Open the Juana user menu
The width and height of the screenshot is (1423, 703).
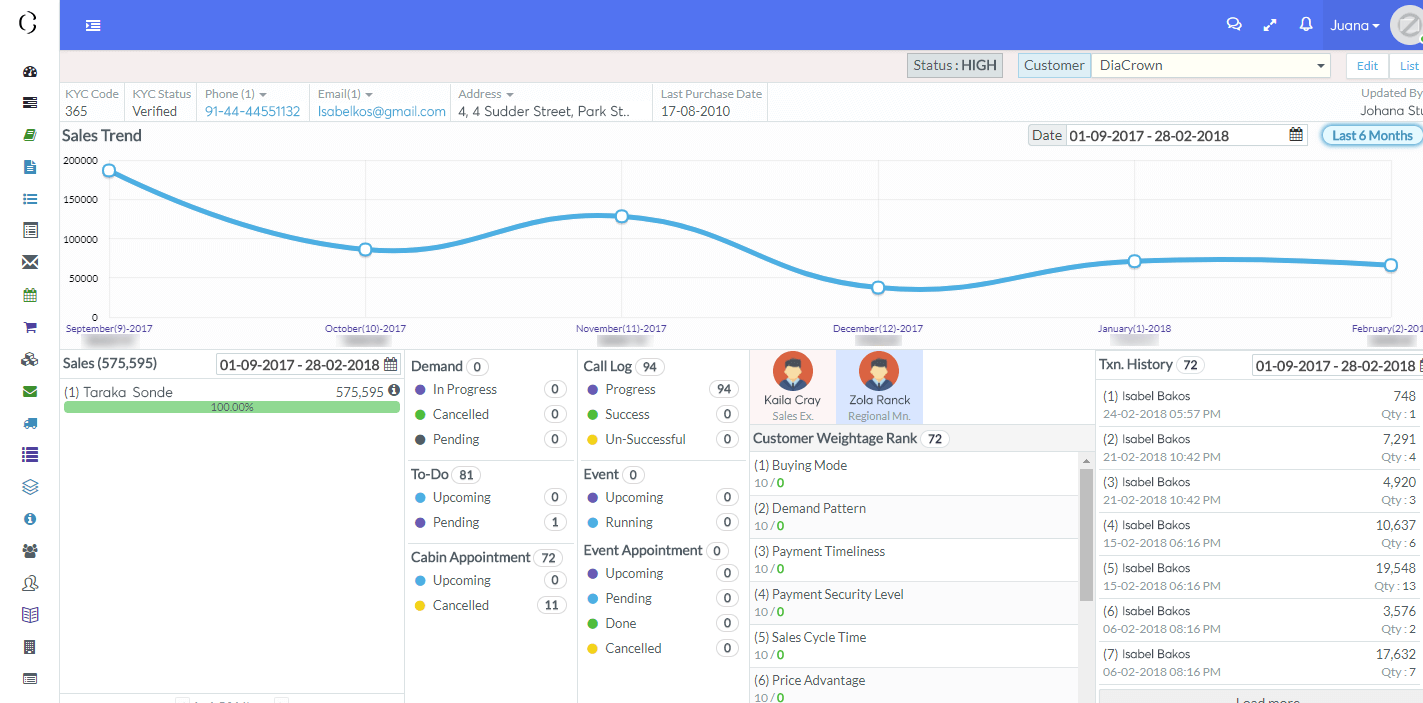pyautogui.click(x=1355, y=26)
